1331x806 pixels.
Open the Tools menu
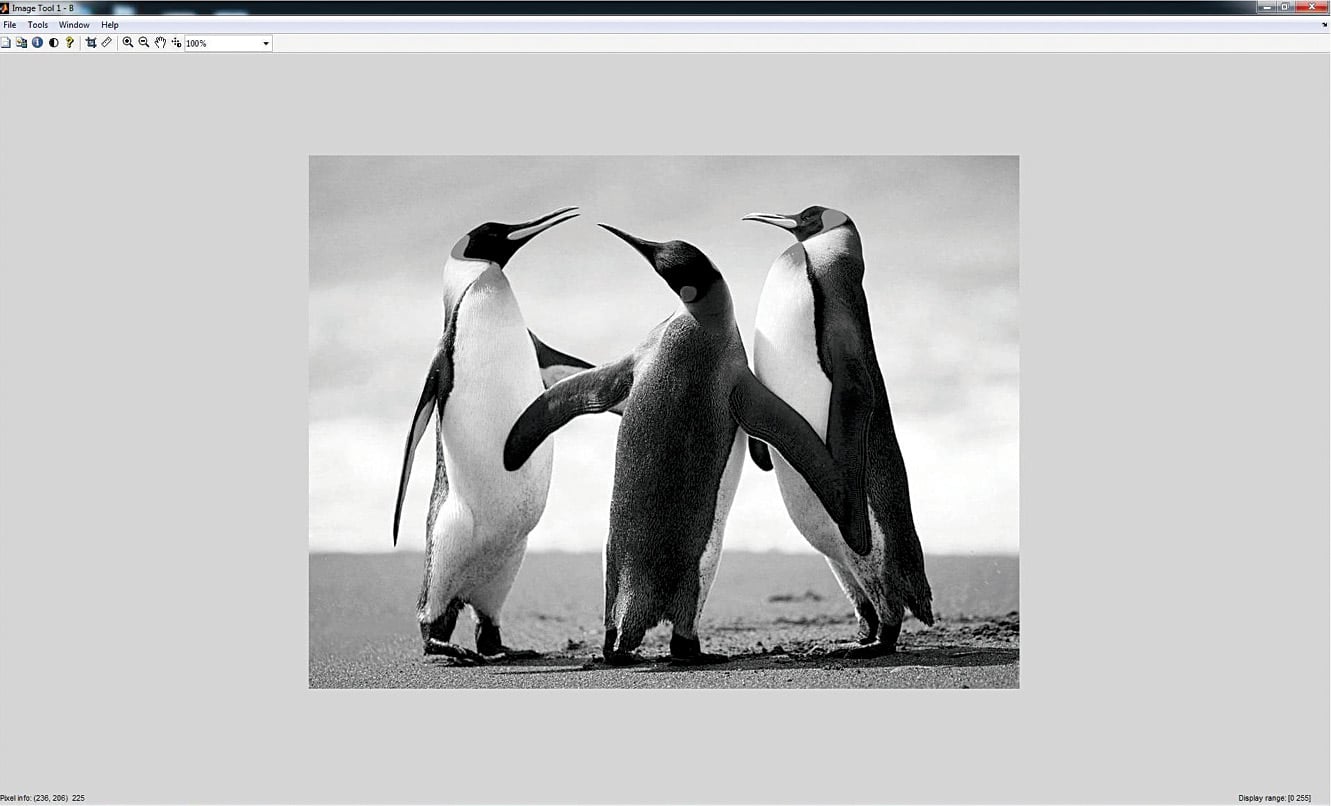(37, 24)
